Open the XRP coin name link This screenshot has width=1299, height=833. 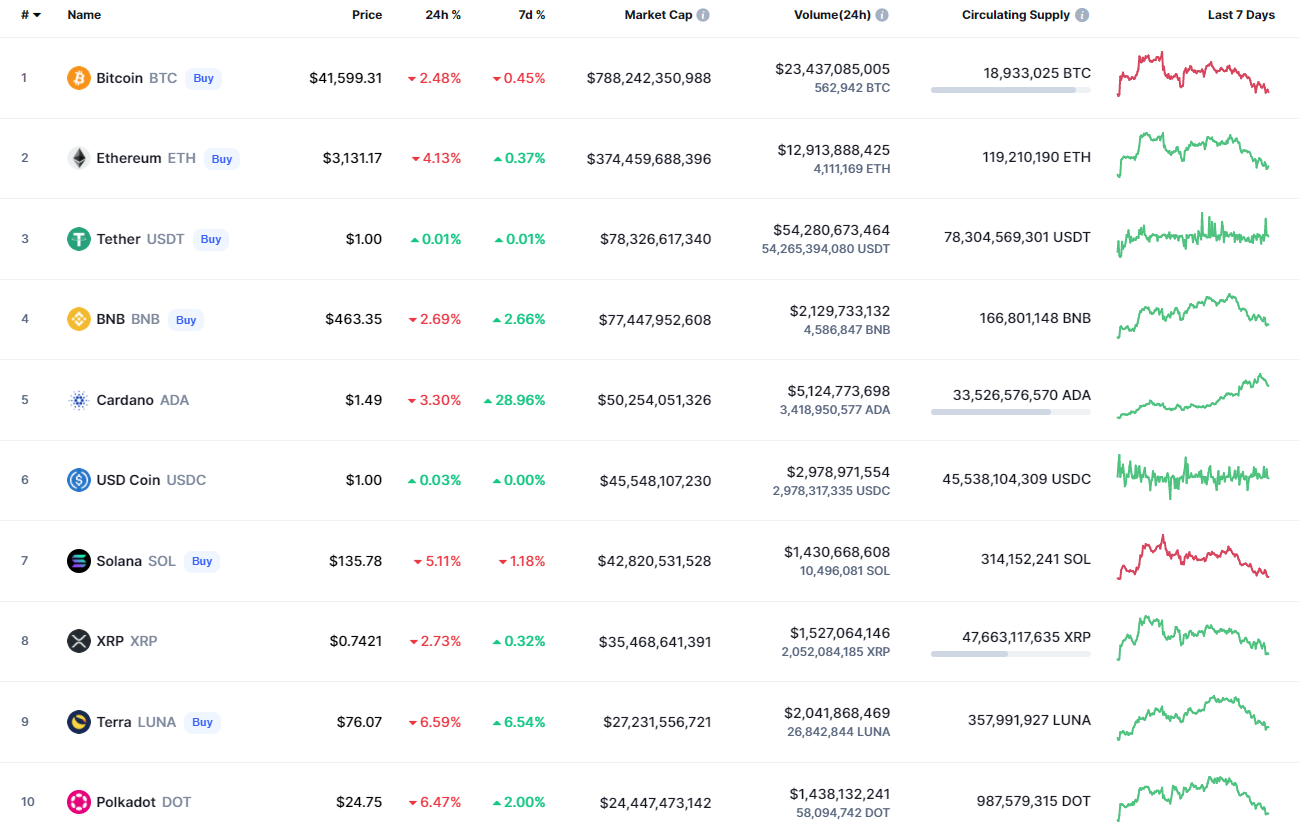(110, 641)
